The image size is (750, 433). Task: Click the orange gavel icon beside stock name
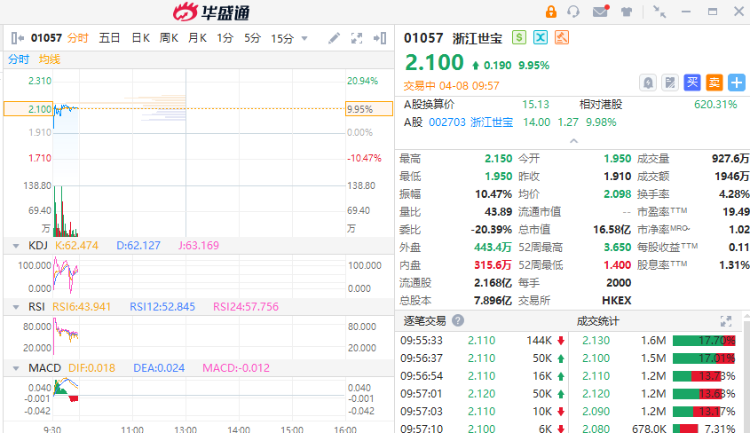[x=562, y=38]
